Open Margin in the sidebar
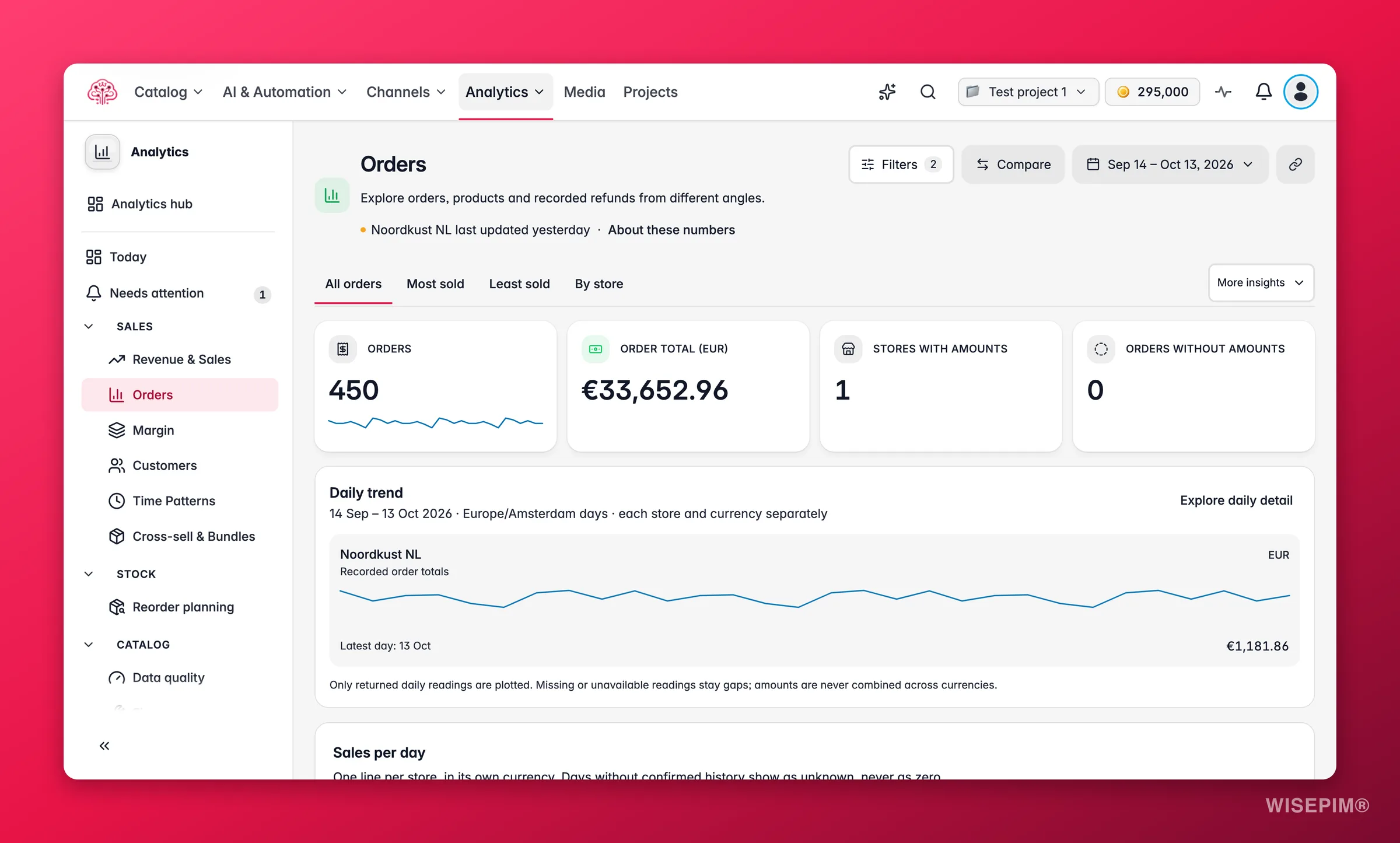1400x843 pixels. (x=180, y=430)
